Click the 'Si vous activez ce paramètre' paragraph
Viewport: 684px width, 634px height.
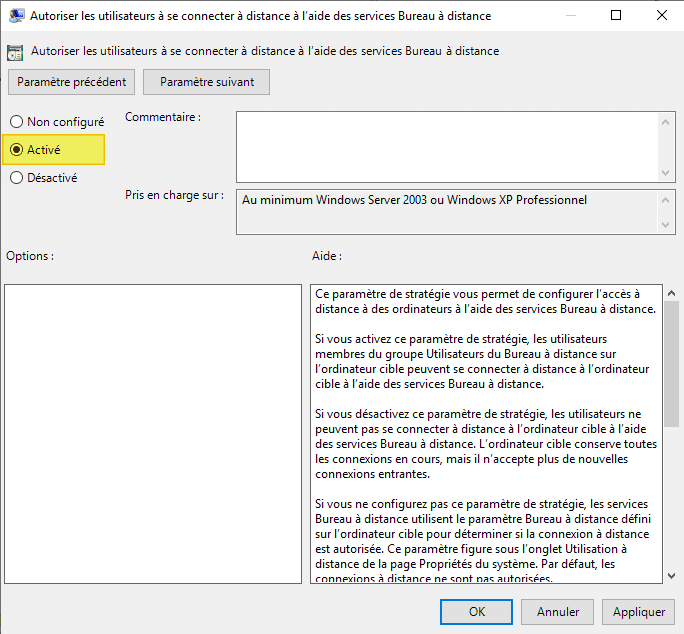point(482,361)
